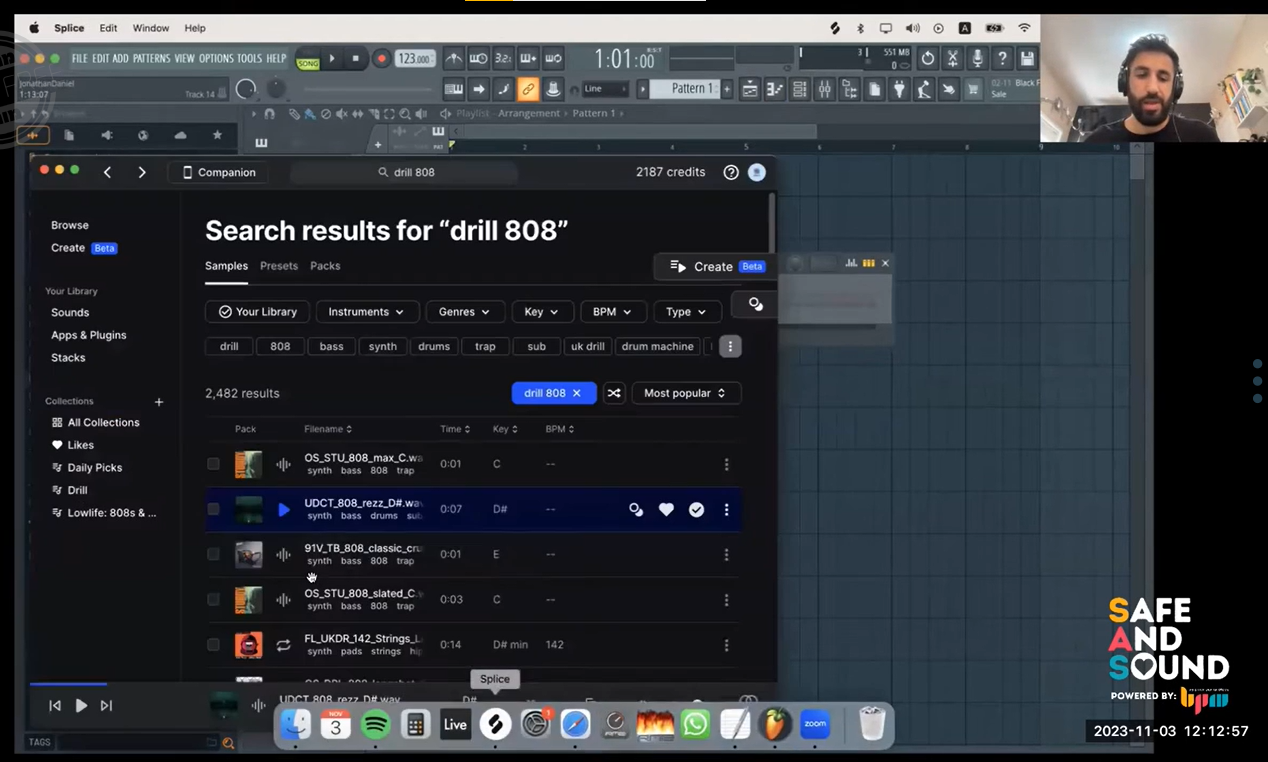
Task: Switch to the Presets tab
Action: [x=279, y=266]
